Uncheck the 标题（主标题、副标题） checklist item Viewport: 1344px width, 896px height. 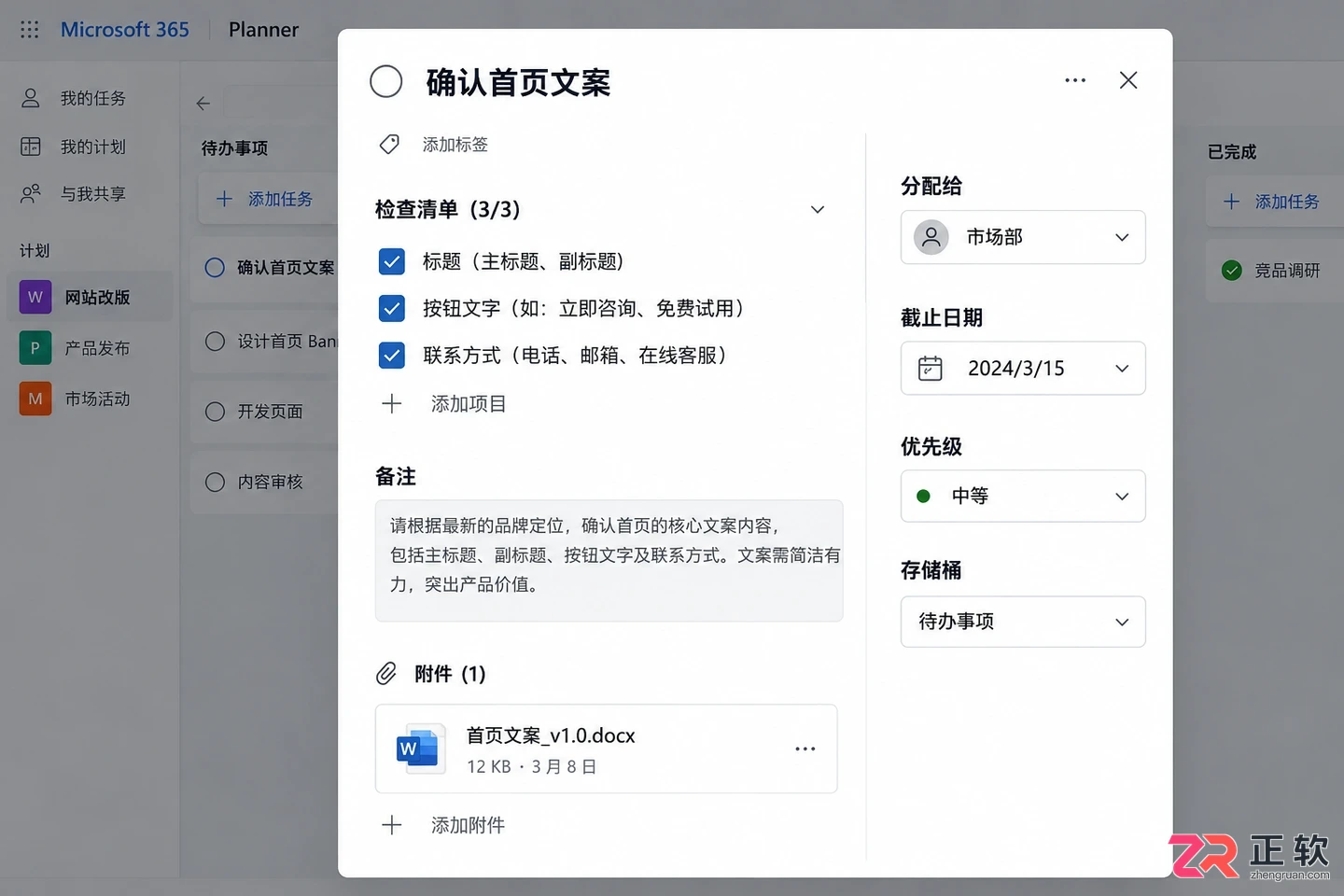coord(392,261)
